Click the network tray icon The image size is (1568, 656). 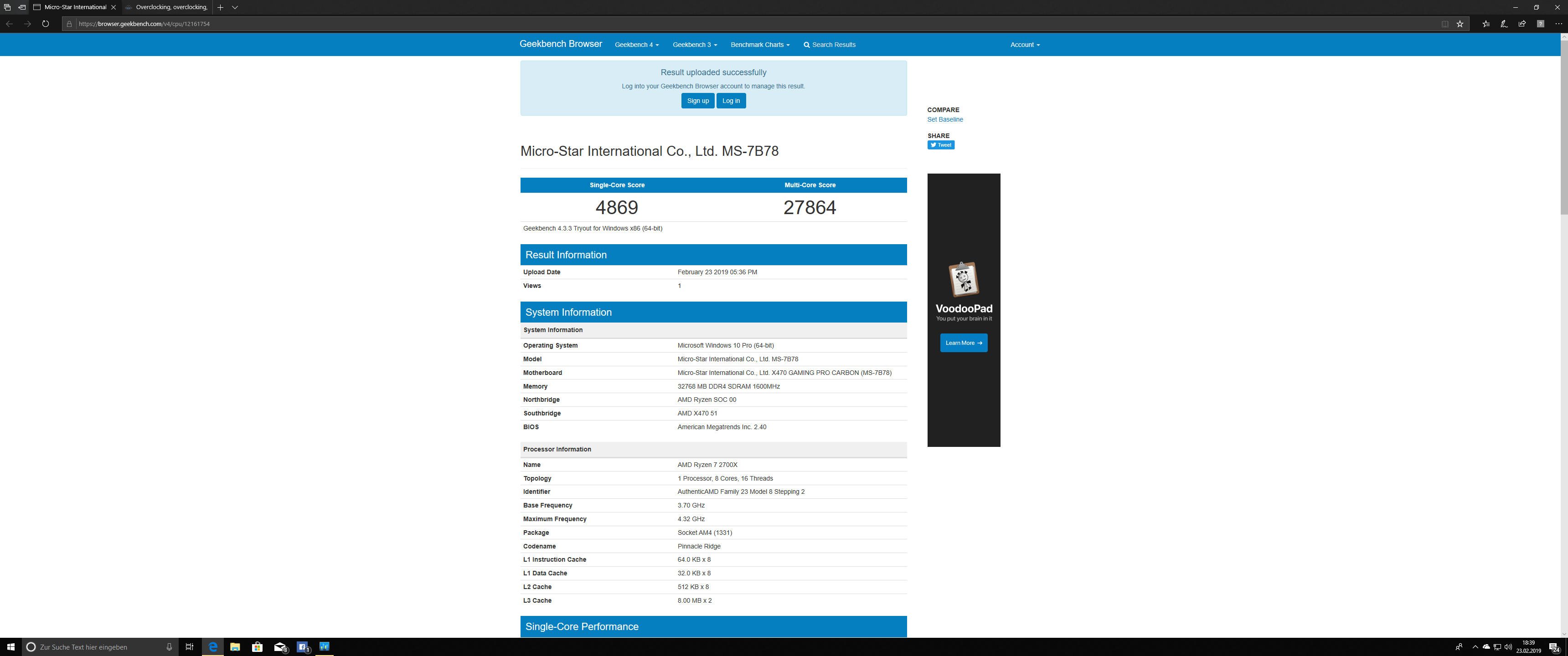coord(1497,647)
